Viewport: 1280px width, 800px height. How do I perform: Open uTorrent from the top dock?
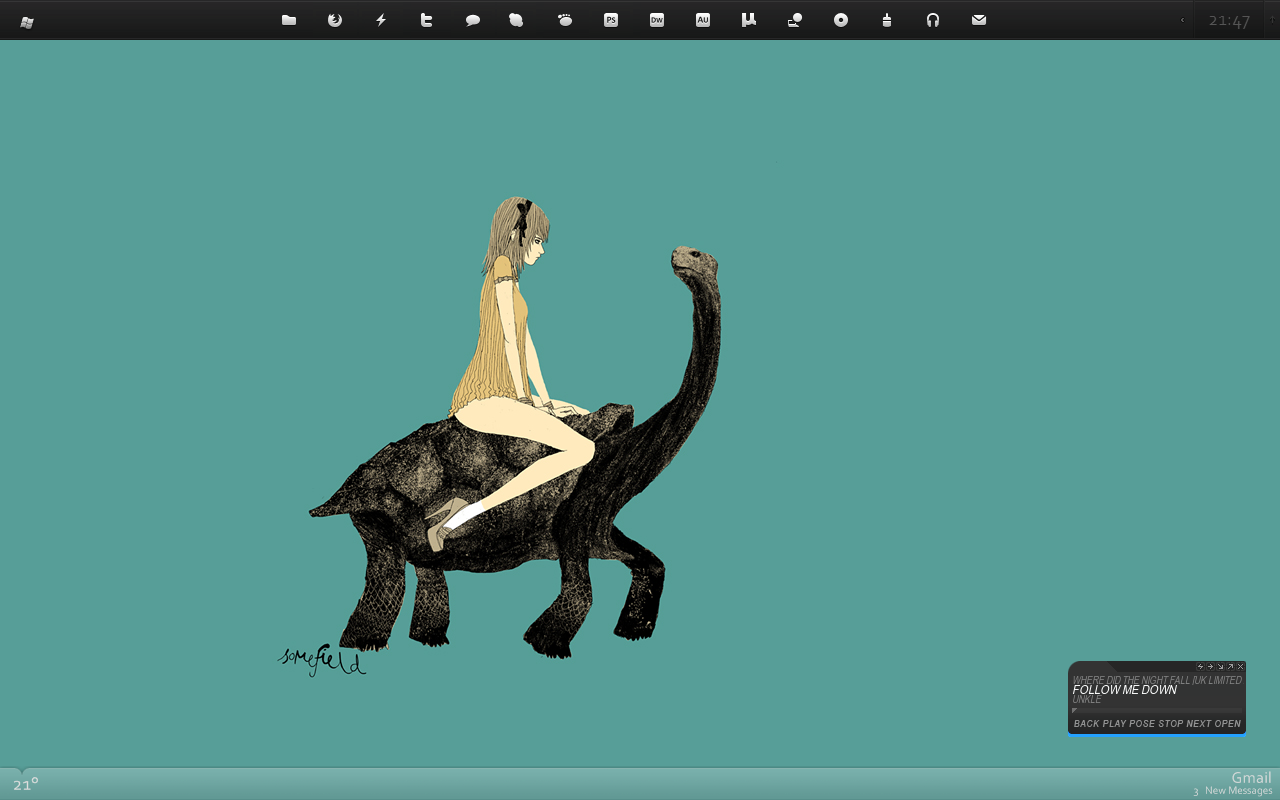pos(749,20)
